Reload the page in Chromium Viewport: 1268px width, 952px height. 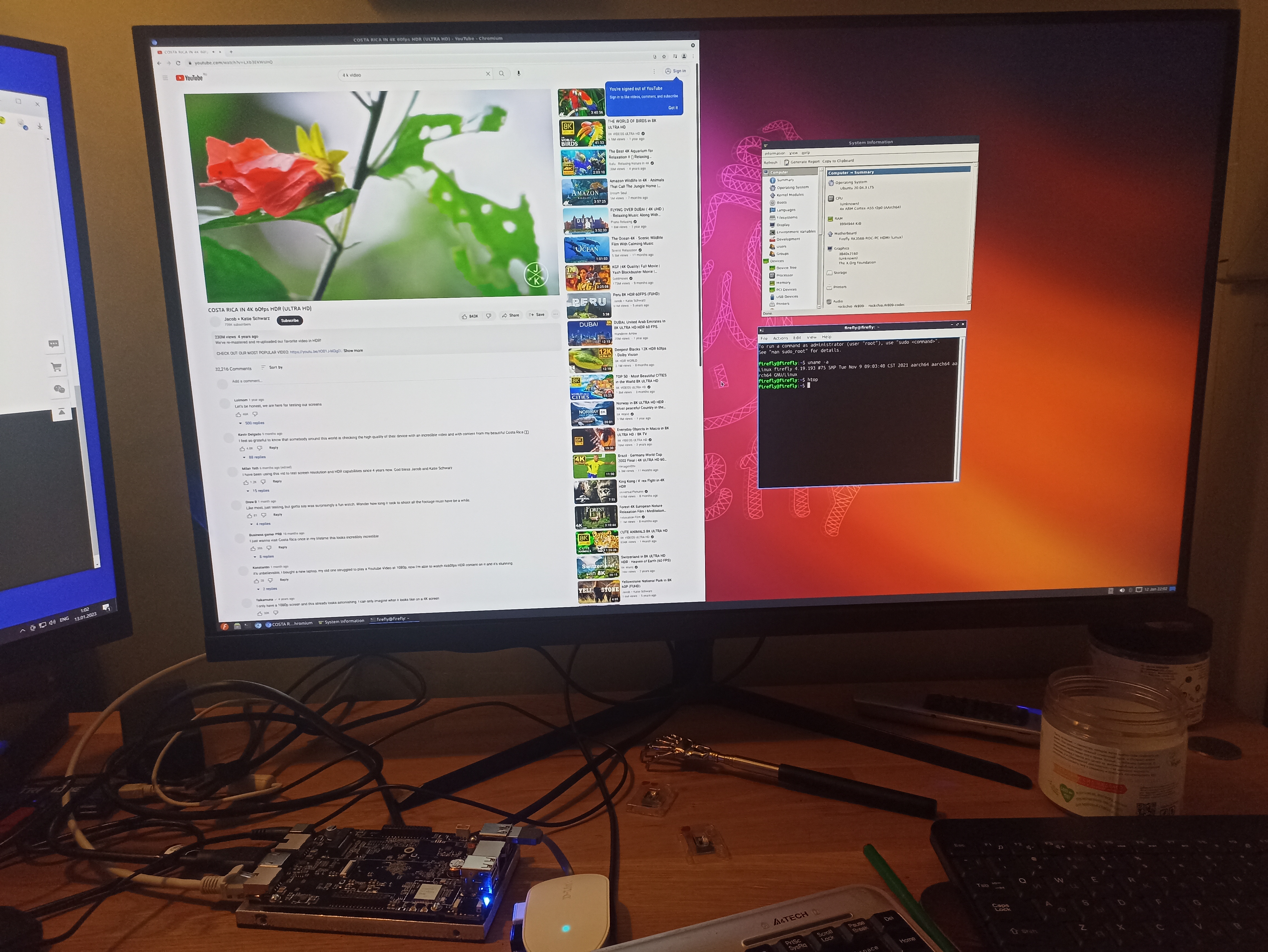[x=178, y=63]
